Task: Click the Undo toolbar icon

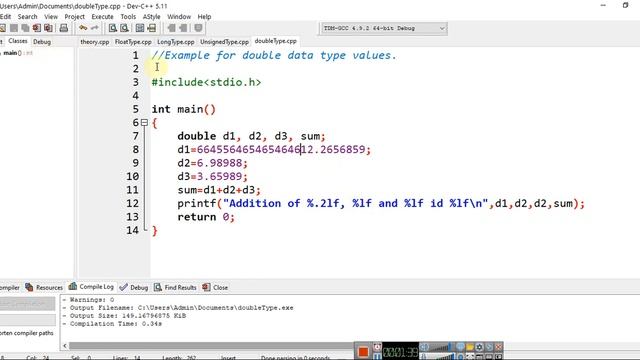Action: (83, 28)
